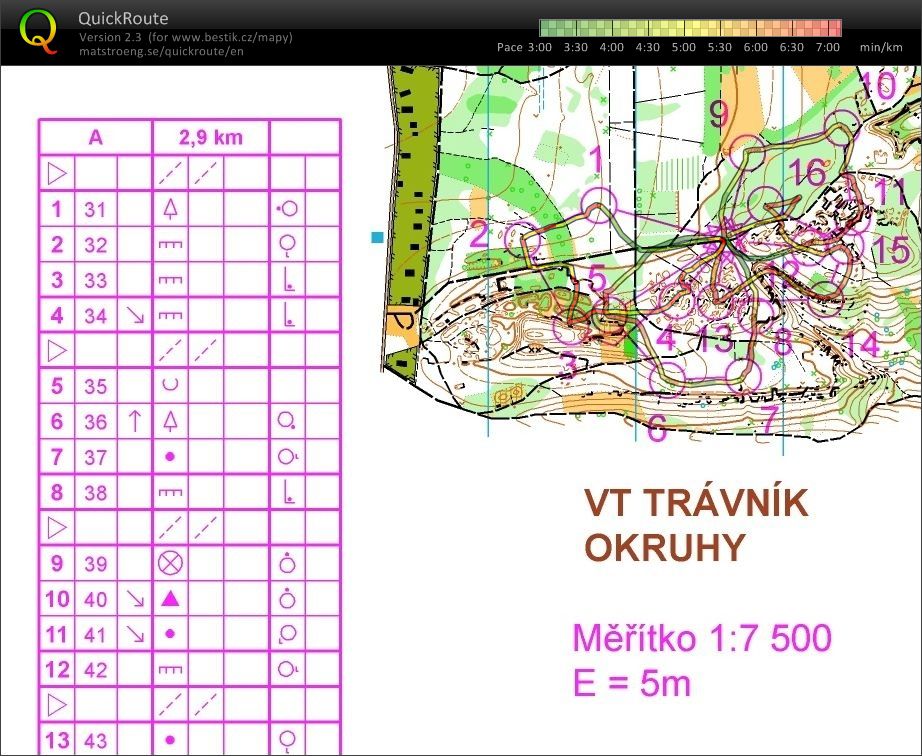The image size is (922, 756).
Task: Click the dot symbol in control 7 row
Action: click(170, 457)
